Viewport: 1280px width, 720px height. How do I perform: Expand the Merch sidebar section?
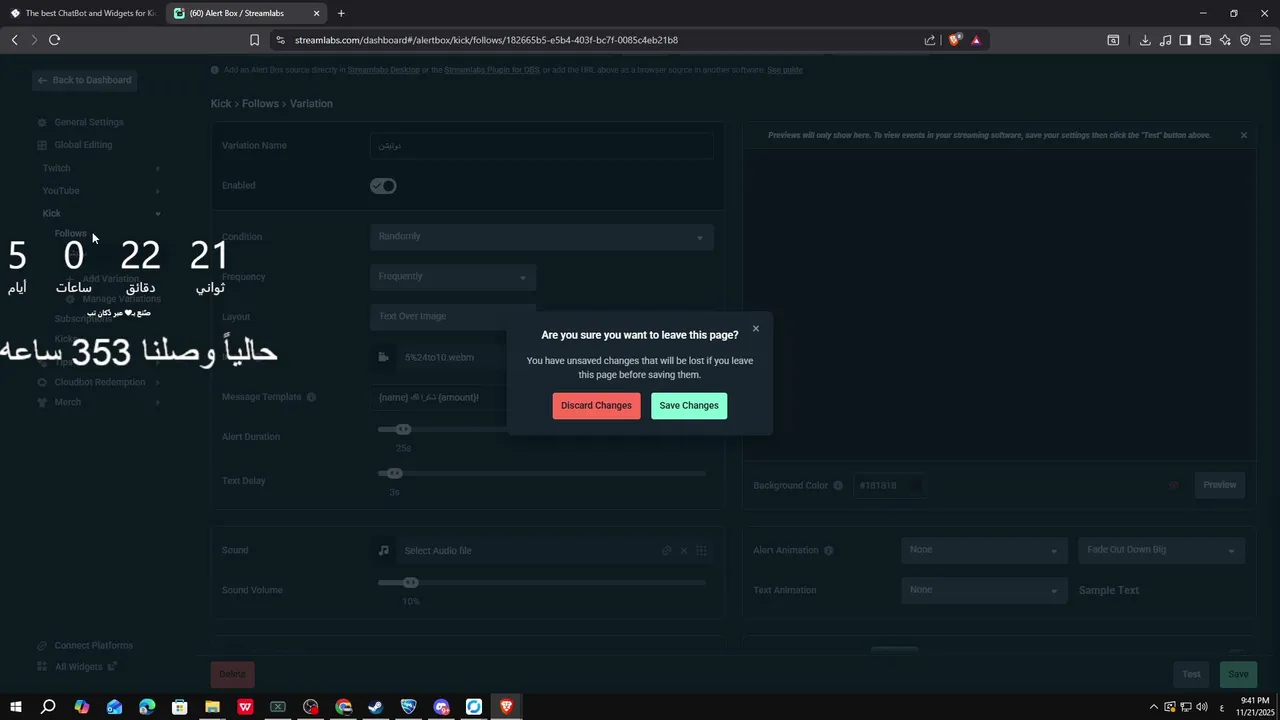100,402
